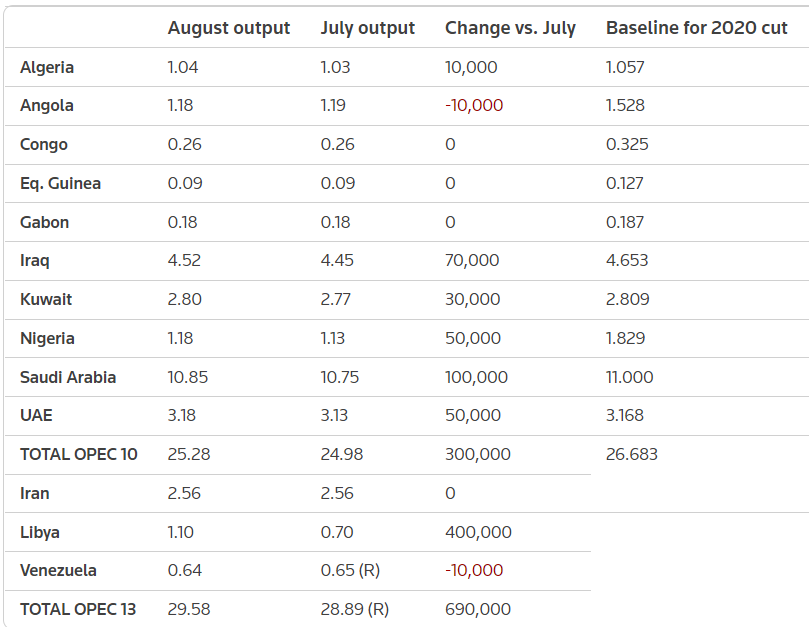Click the TOTAL OPEC 13 row label

coord(78,609)
